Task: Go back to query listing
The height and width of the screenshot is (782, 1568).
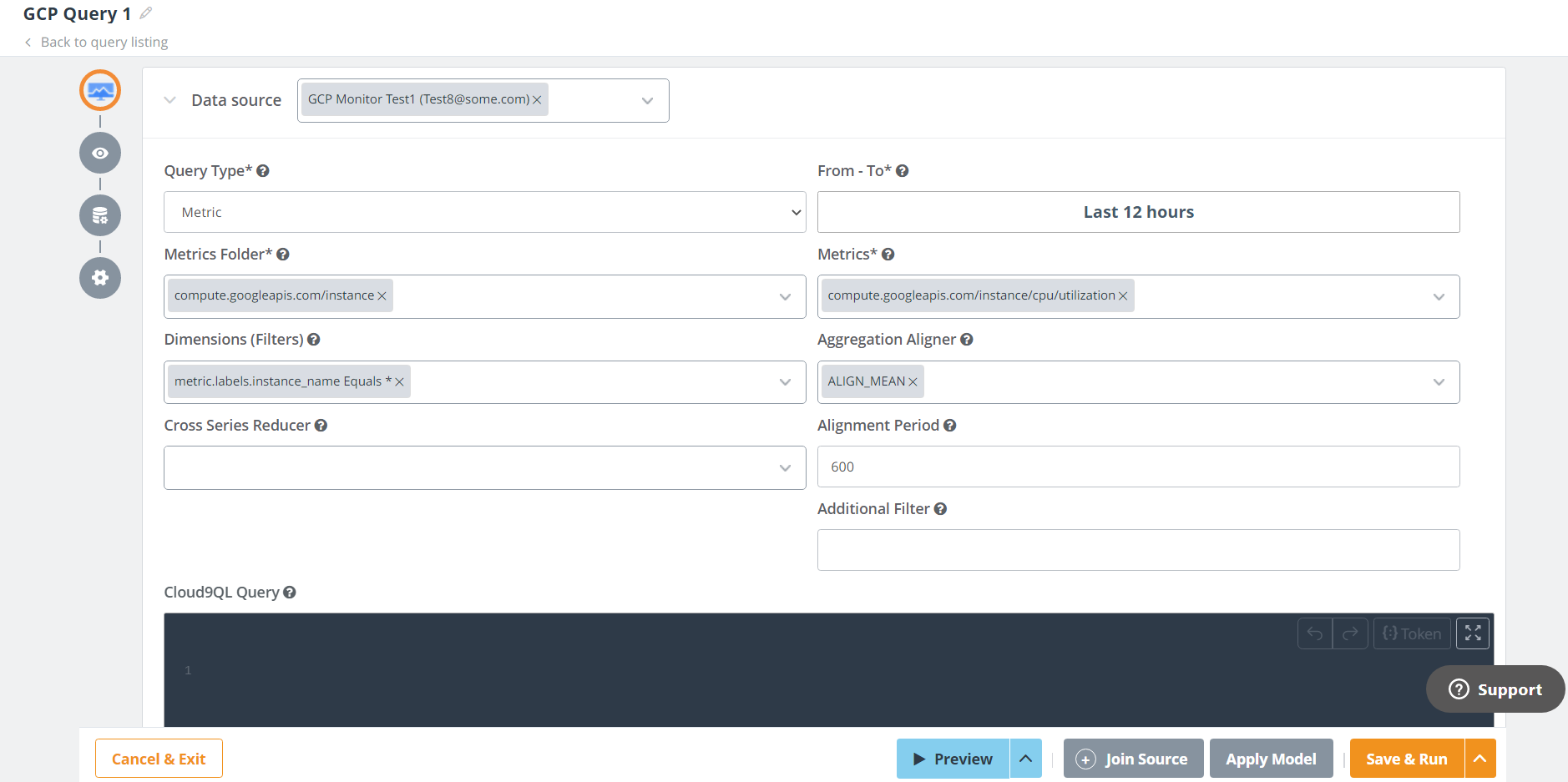Action: pos(104,43)
